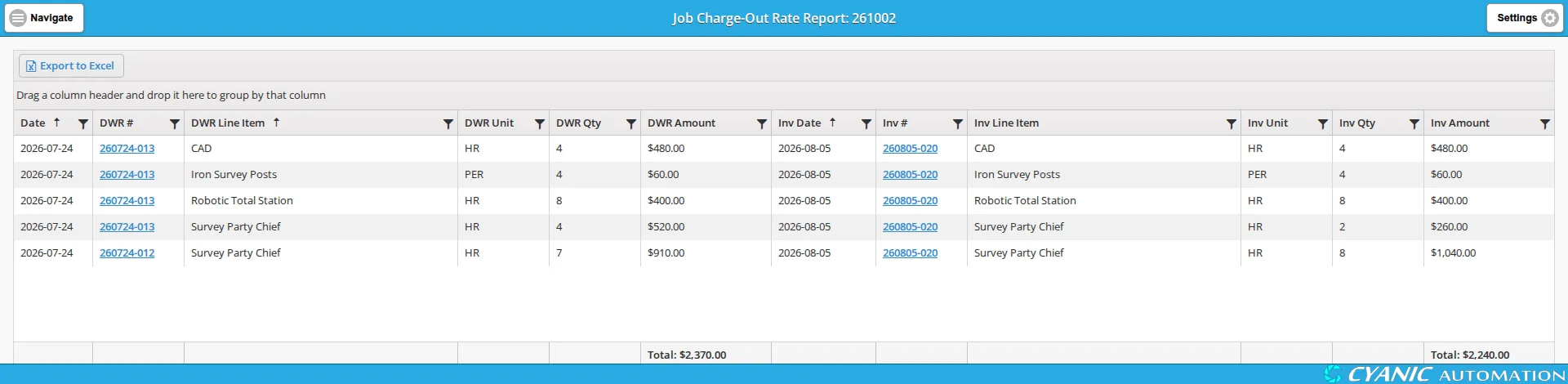
Task: Filter the Date column
Action: 82,123
